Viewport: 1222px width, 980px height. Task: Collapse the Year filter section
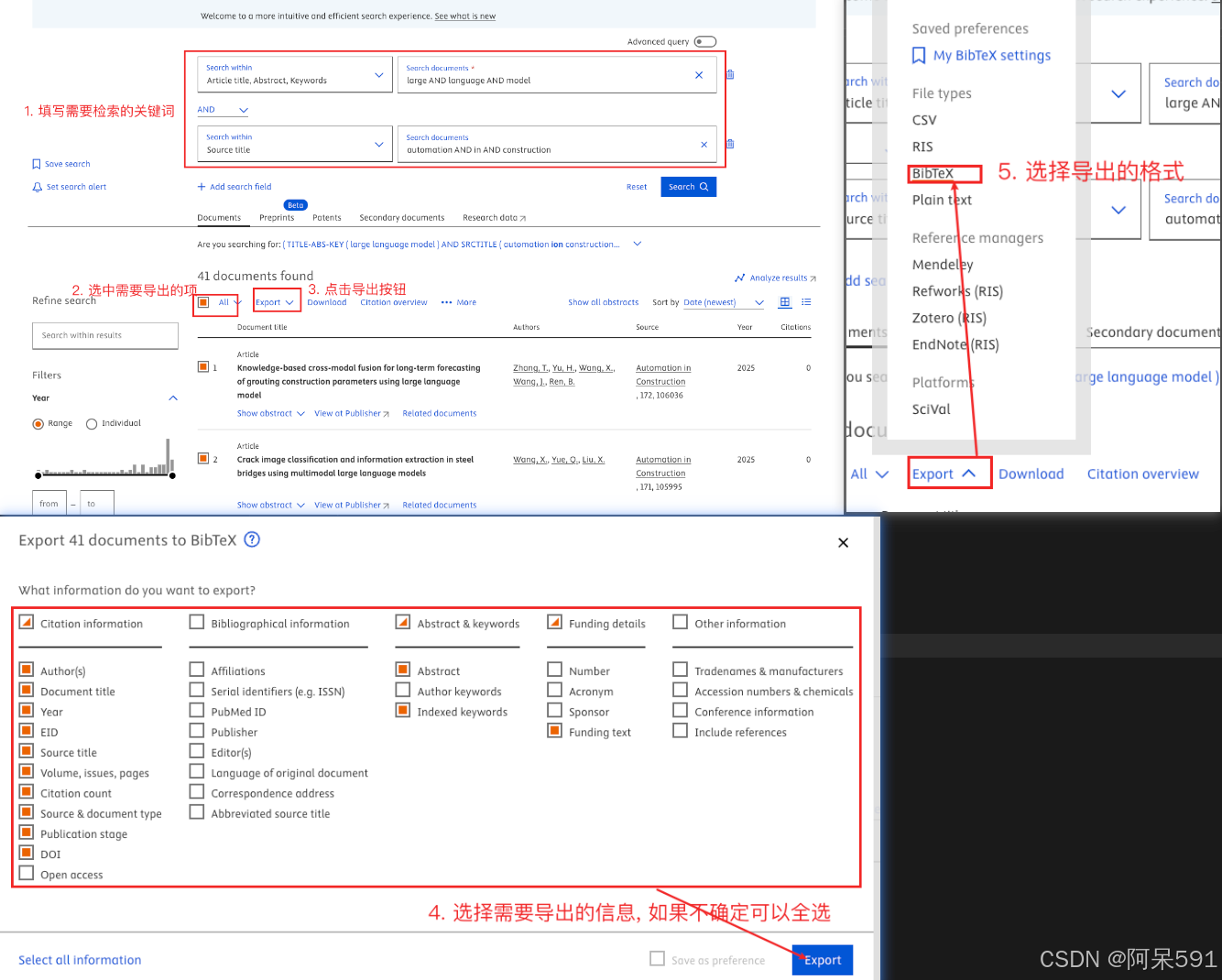click(x=172, y=397)
